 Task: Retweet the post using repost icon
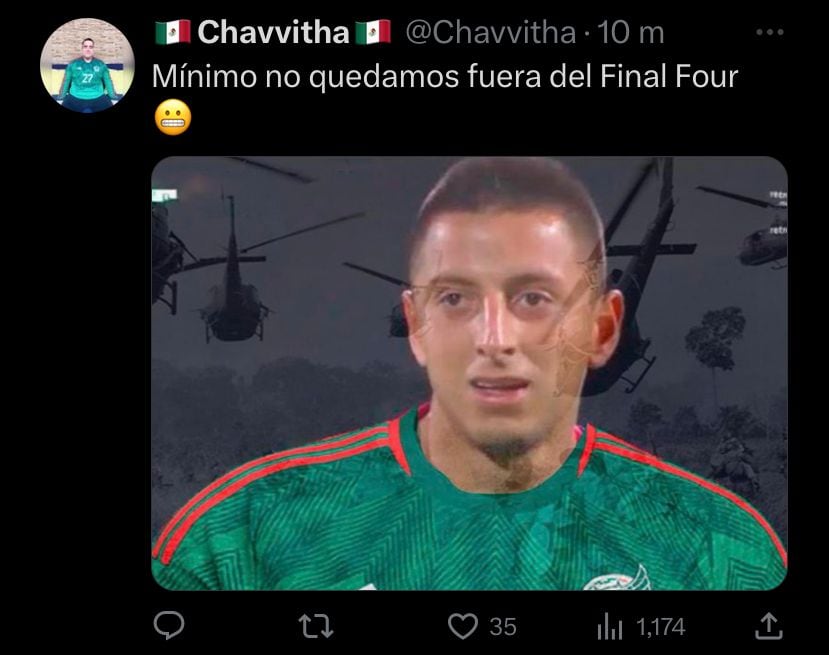click(316, 626)
